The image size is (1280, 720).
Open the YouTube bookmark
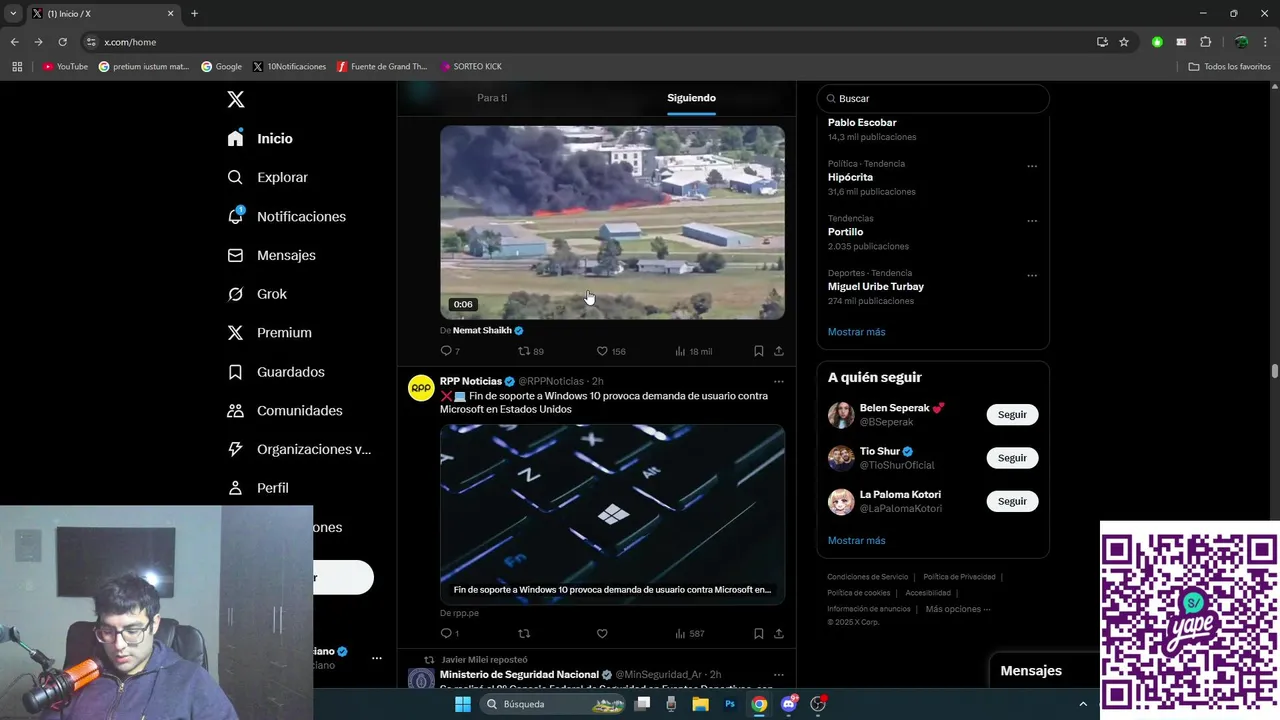click(65, 67)
